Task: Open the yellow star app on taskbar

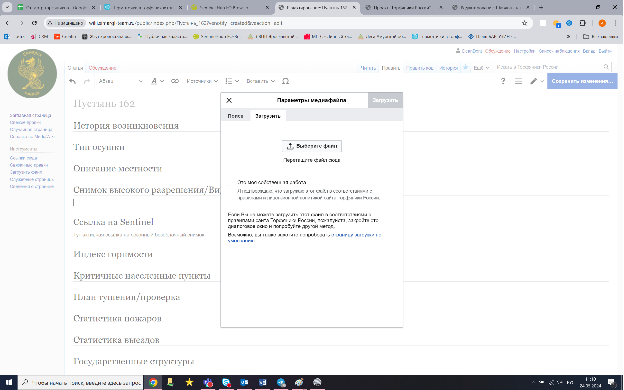Action: (x=189, y=382)
